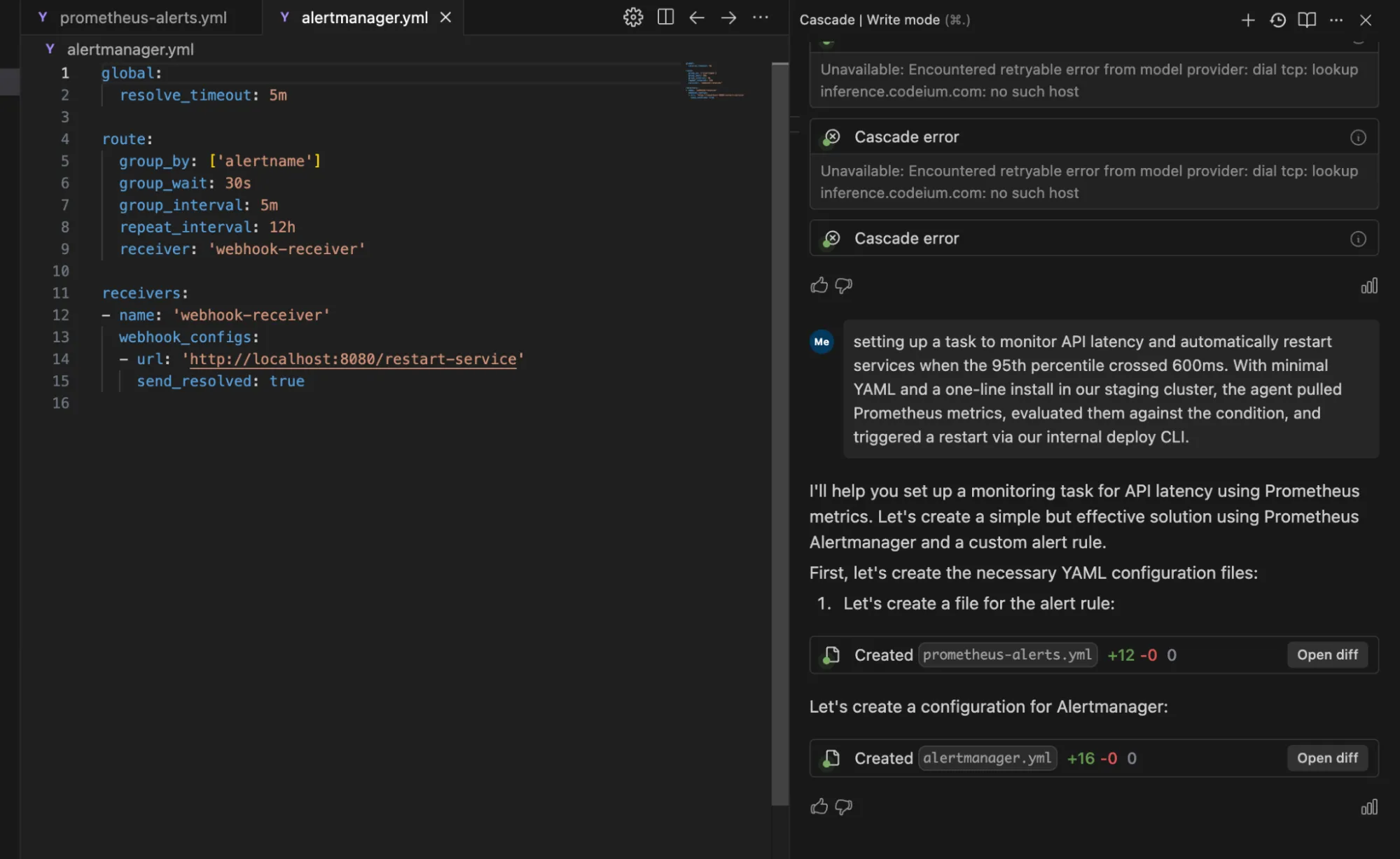
Task: Click the localhost restart-service URL link
Action: pos(353,359)
